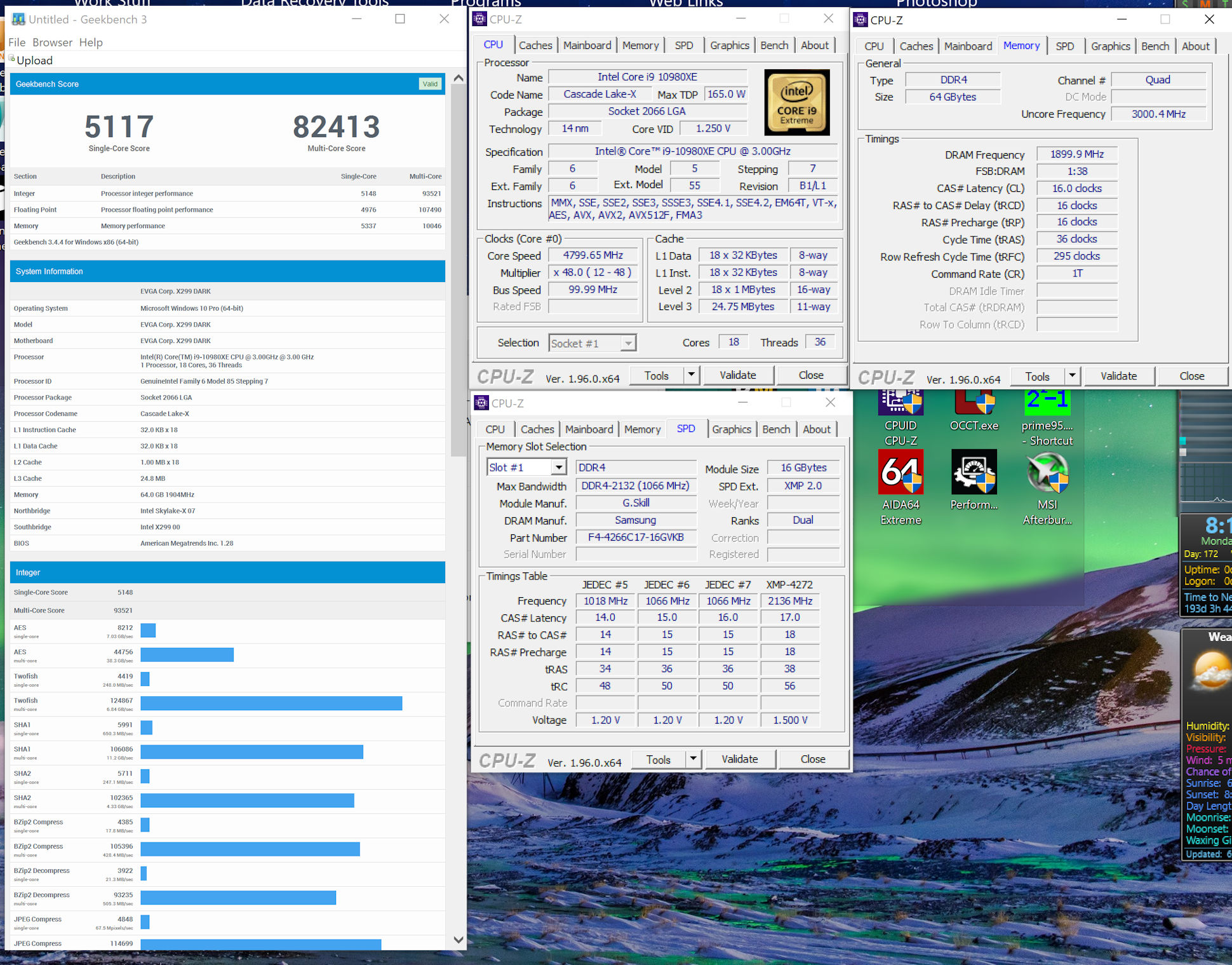Click the CPU-Z app icon in the SPD window title bar
The width and height of the screenshot is (1232, 965).
482,403
